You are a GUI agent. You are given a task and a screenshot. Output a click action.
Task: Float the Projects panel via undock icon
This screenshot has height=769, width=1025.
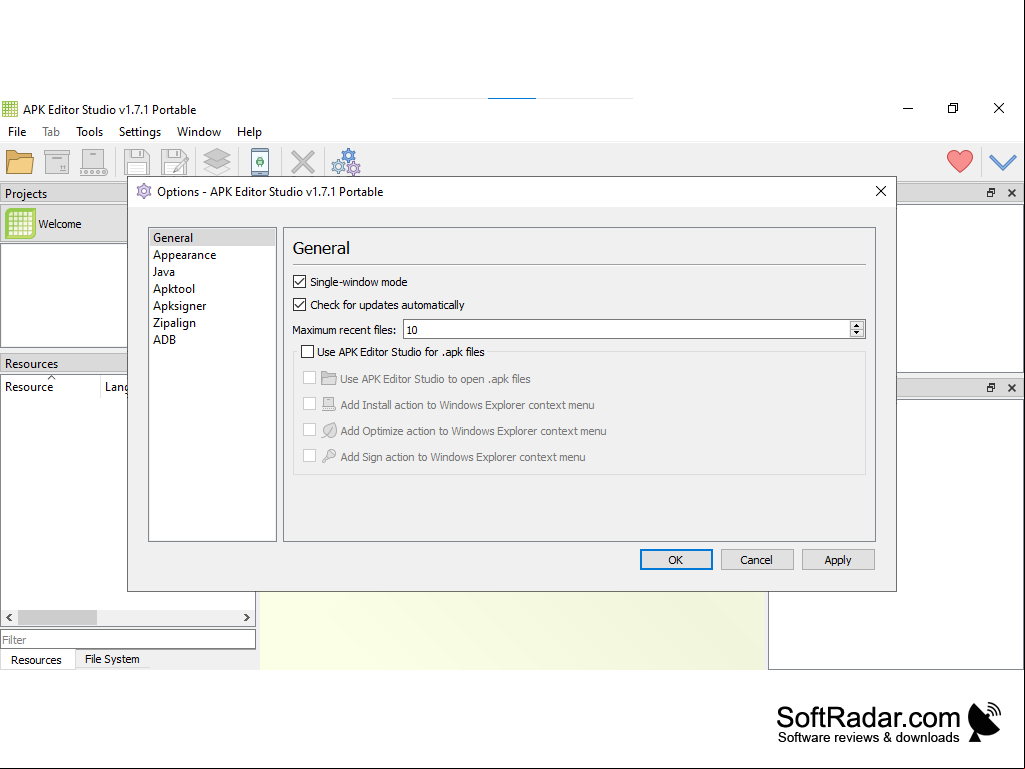click(991, 193)
